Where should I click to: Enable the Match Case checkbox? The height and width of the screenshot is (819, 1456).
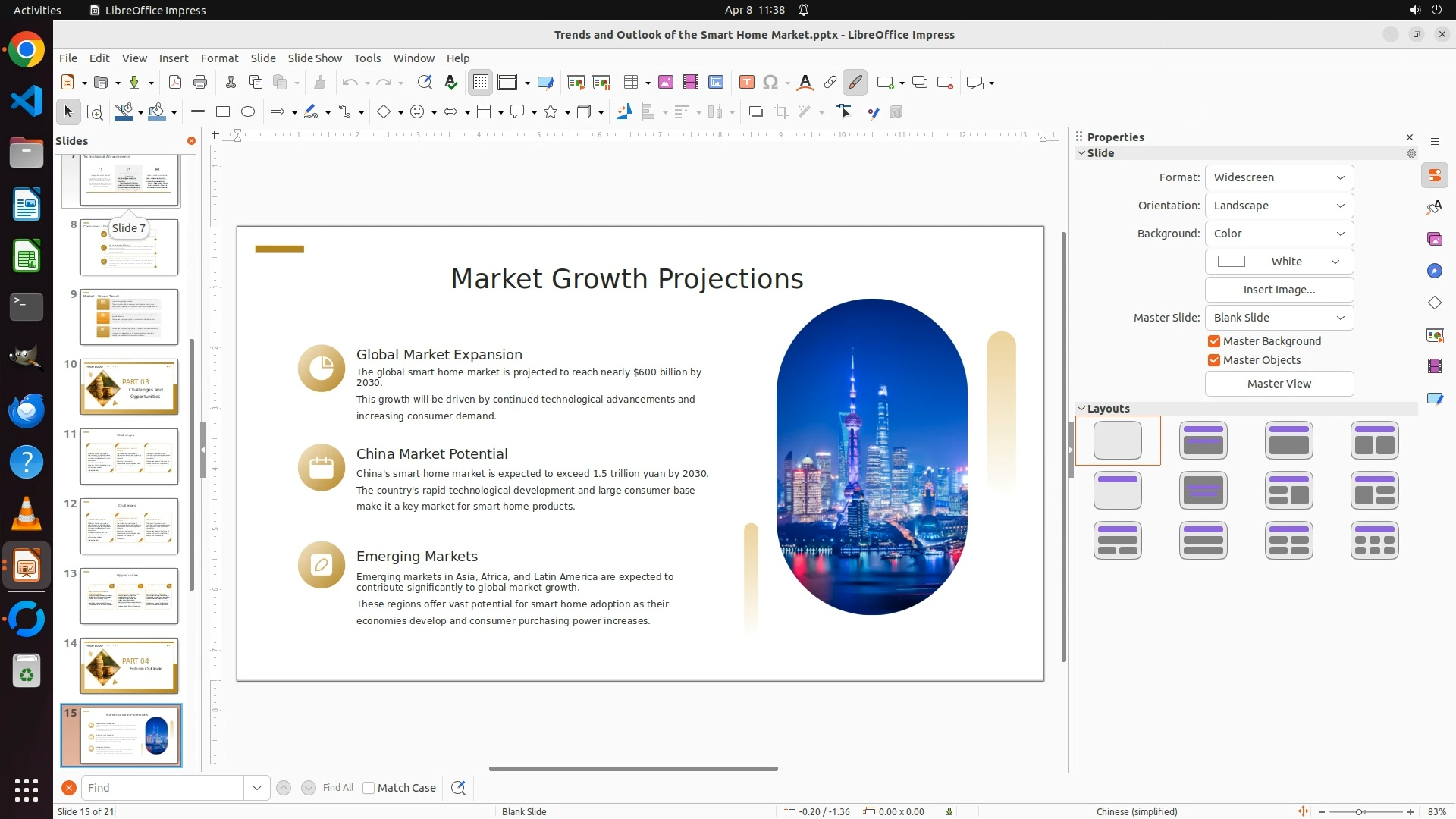(x=369, y=788)
